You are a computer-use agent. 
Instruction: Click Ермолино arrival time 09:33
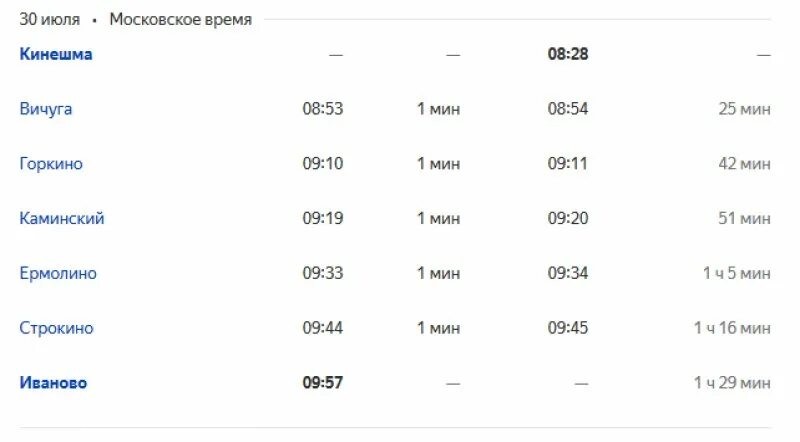pyautogui.click(x=322, y=273)
